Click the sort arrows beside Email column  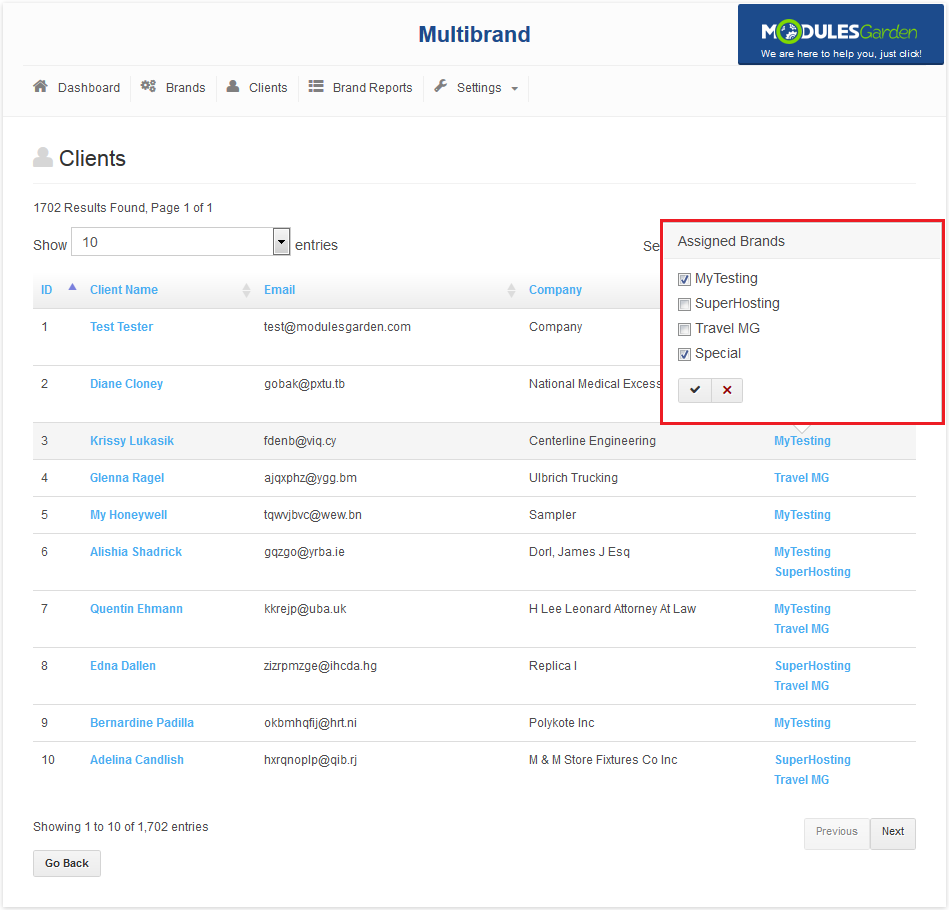511,290
